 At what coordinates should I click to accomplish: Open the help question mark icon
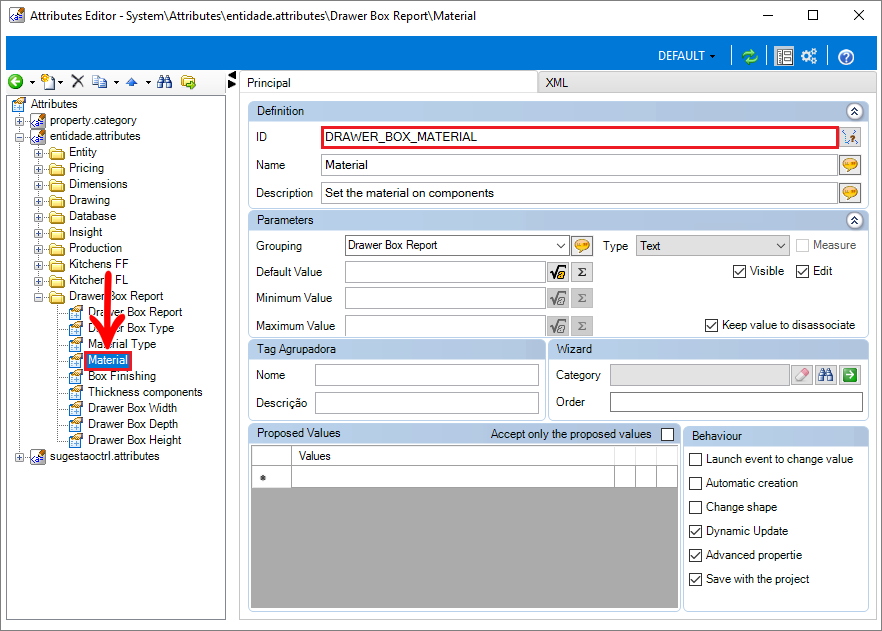click(845, 57)
